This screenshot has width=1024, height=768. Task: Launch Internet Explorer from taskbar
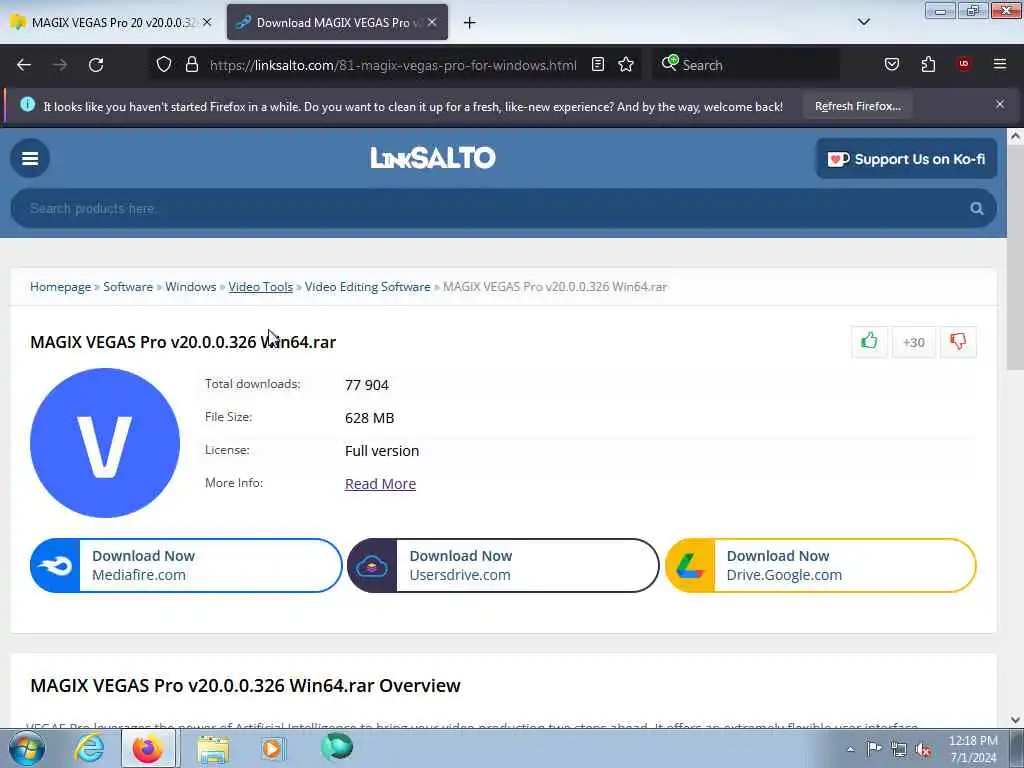coord(89,748)
